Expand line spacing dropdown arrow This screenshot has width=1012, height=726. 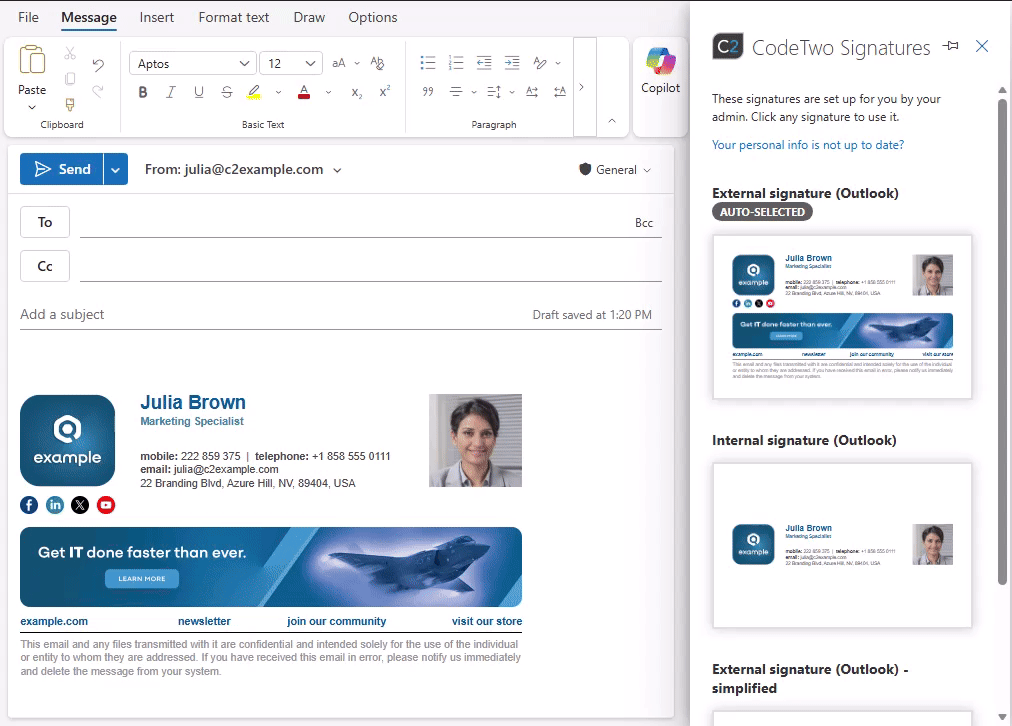tap(512, 92)
